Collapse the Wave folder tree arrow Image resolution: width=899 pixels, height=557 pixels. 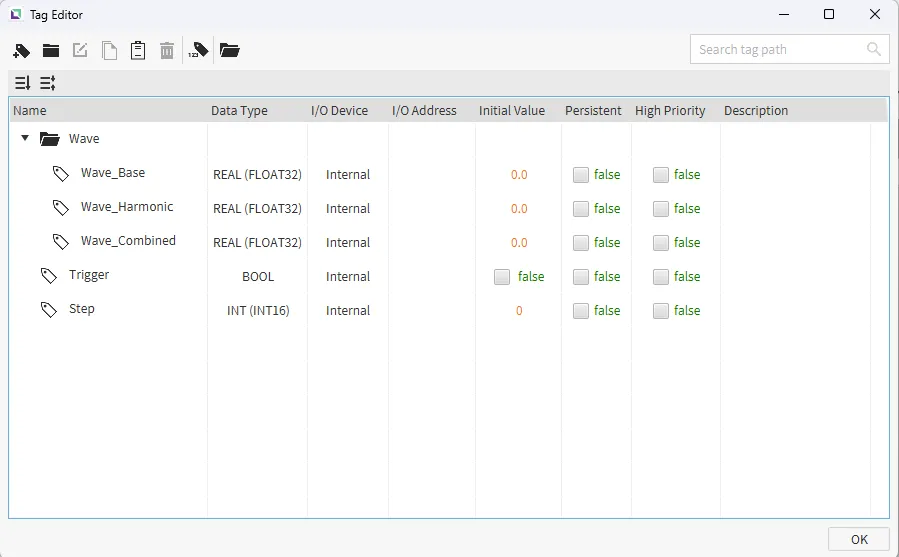pyautogui.click(x=25, y=139)
